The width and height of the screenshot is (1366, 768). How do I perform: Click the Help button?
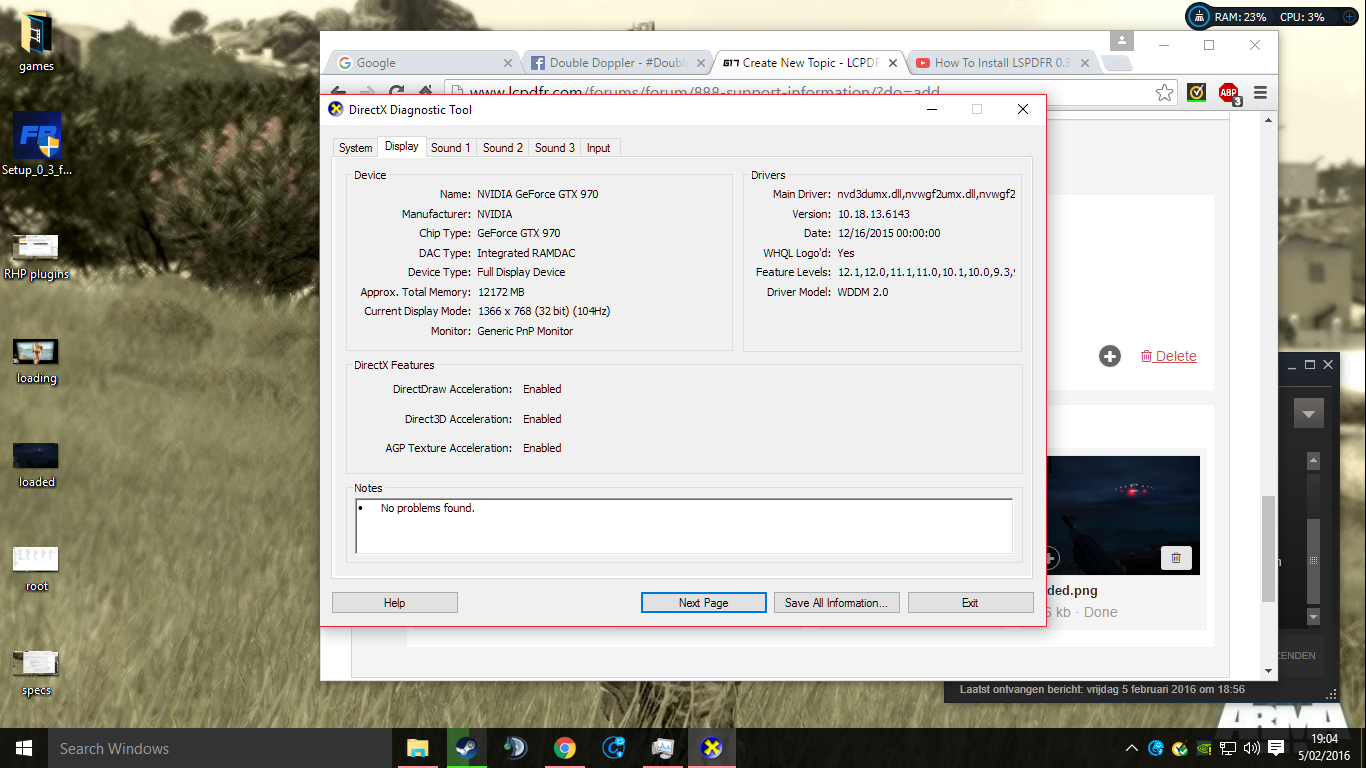(x=395, y=603)
